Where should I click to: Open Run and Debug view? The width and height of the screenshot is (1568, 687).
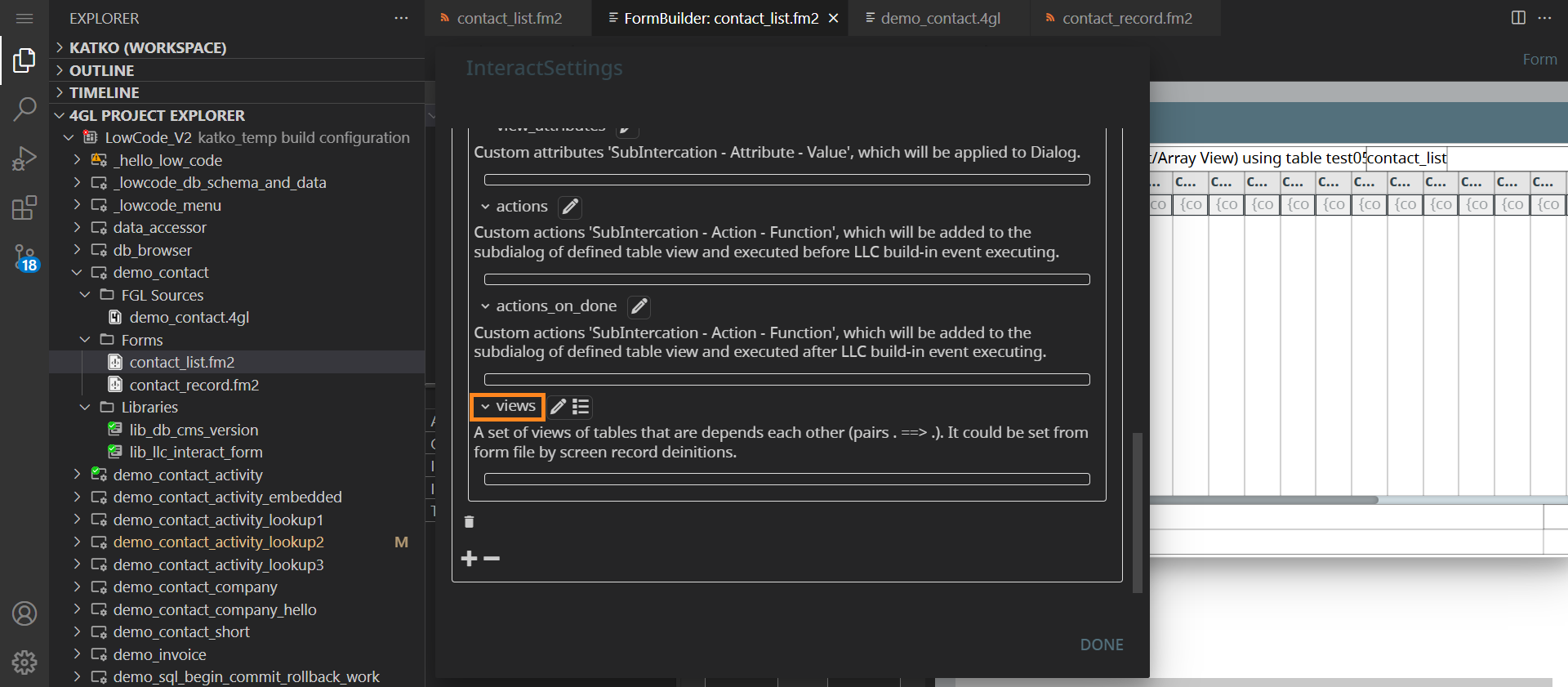(x=24, y=158)
